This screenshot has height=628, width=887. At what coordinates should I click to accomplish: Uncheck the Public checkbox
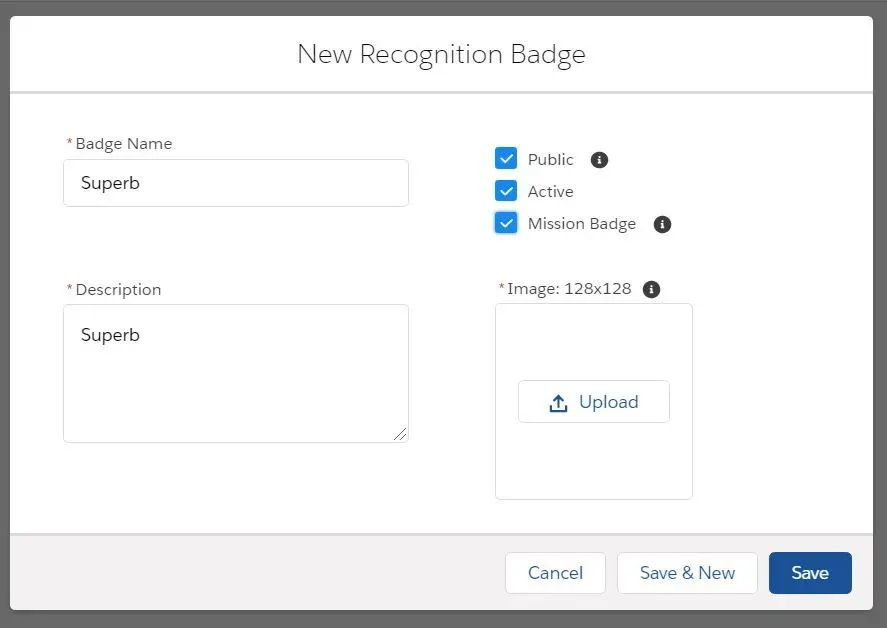pos(506,158)
